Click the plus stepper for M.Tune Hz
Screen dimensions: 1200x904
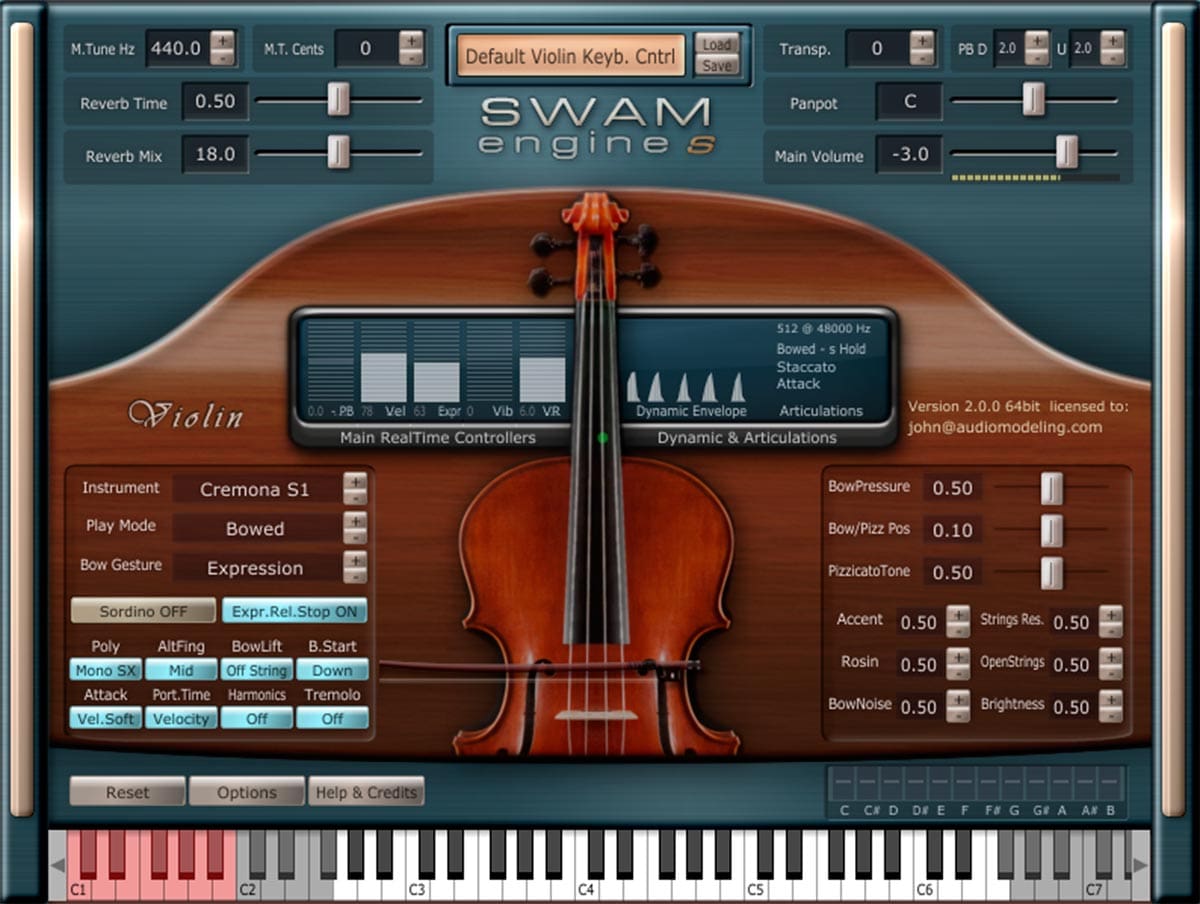222,40
